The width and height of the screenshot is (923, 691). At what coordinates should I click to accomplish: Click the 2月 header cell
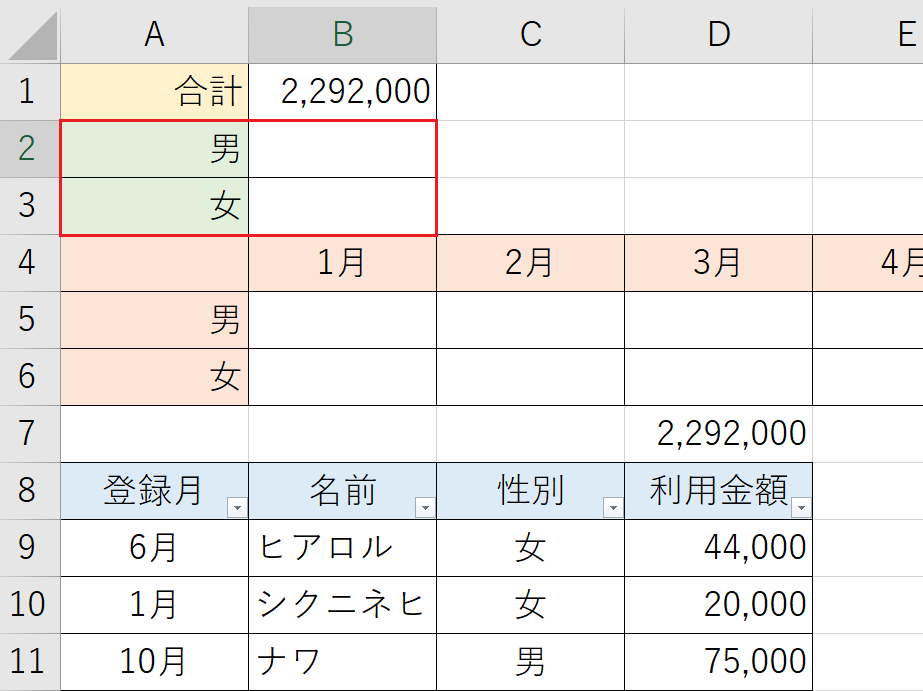(x=530, y=263)
